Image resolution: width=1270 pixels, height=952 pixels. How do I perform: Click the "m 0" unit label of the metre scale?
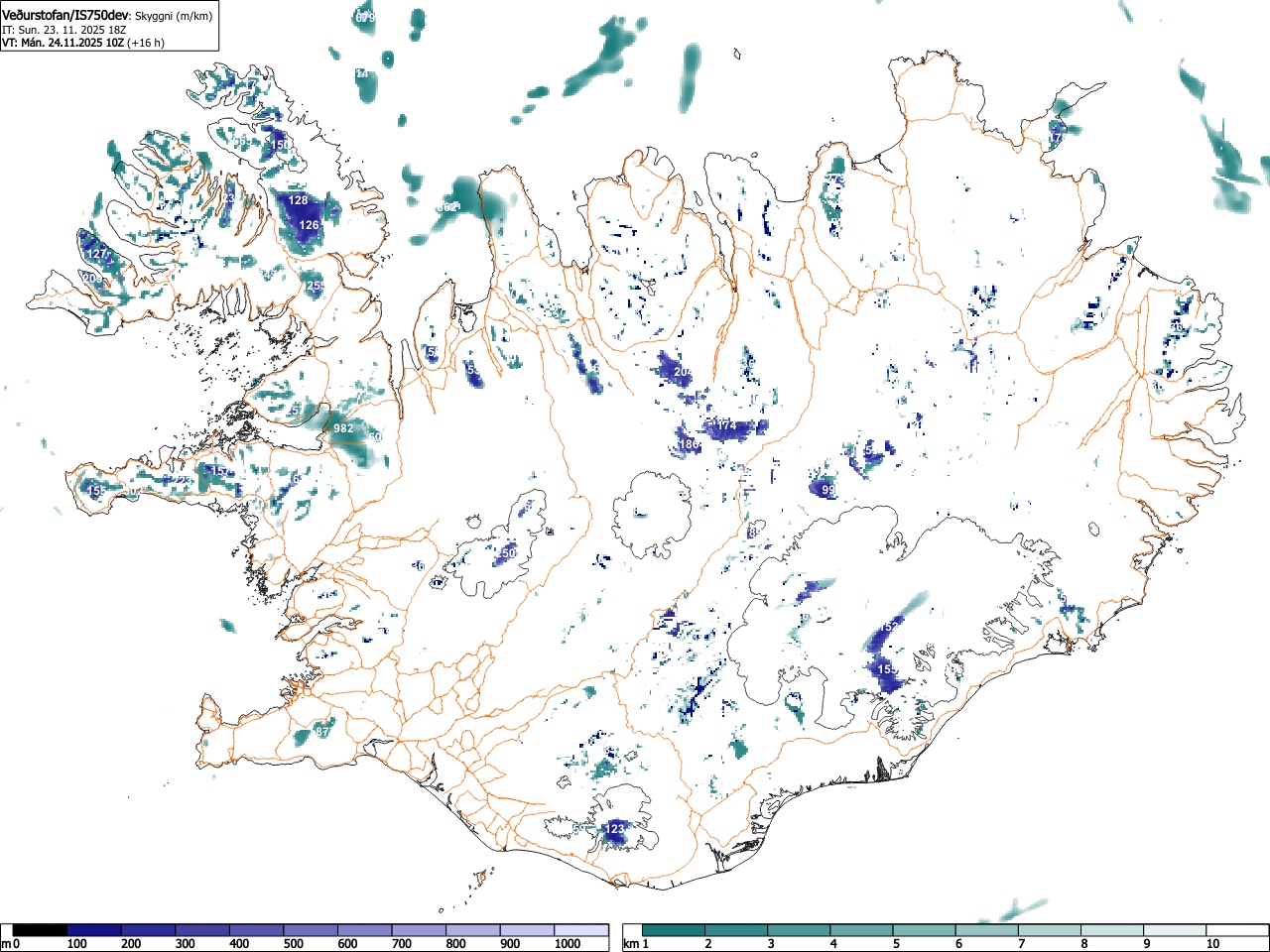click(x=10, y=944)
